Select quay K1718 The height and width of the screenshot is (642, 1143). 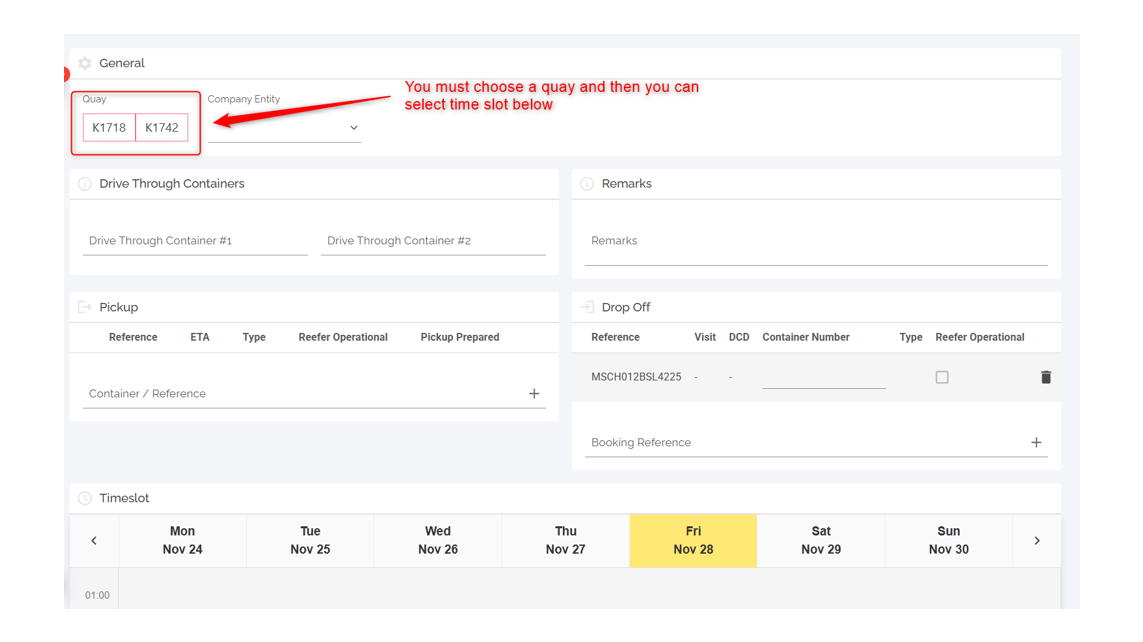click(109, 127)
